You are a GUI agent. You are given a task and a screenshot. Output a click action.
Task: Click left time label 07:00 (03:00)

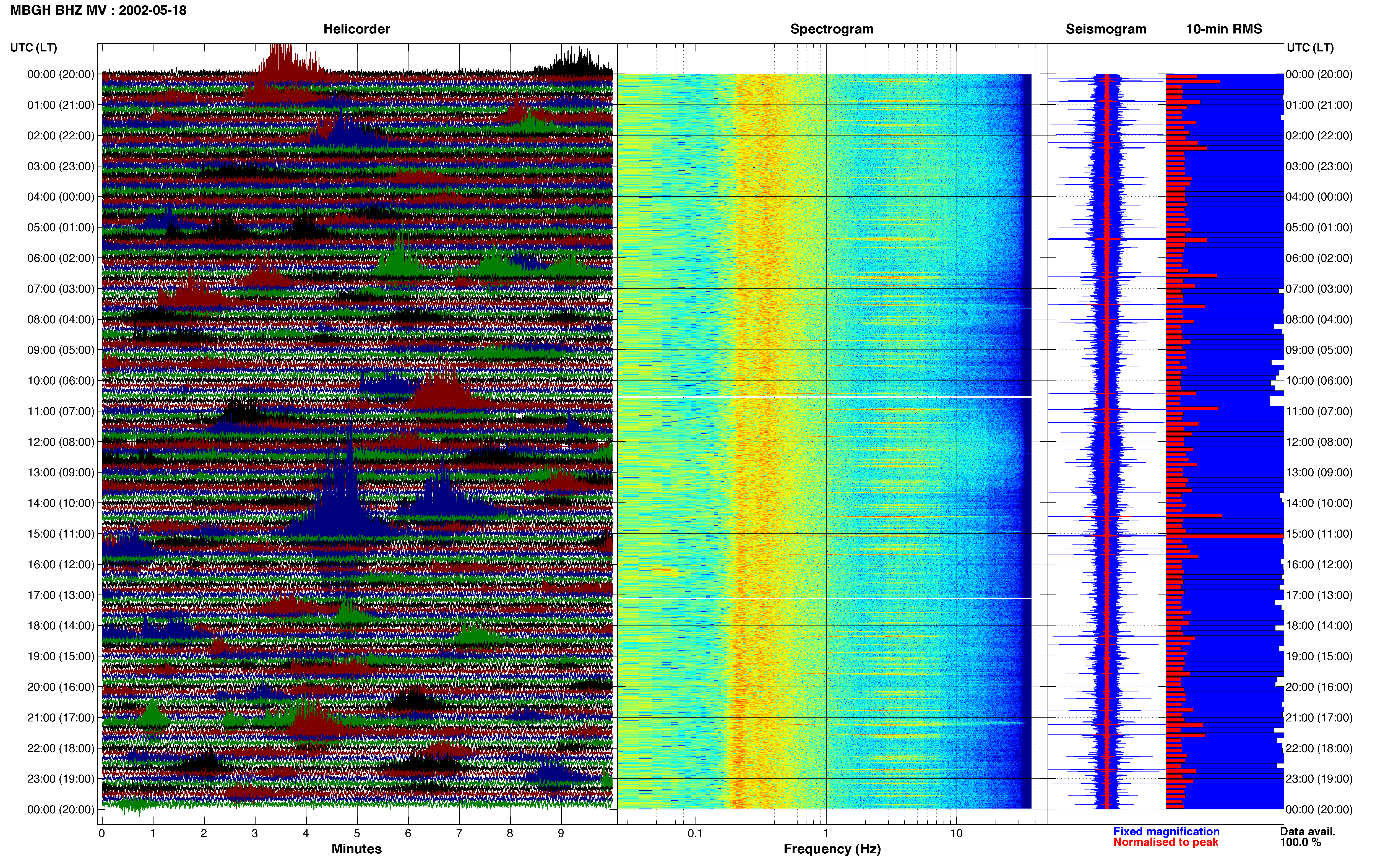coord(61,289)
